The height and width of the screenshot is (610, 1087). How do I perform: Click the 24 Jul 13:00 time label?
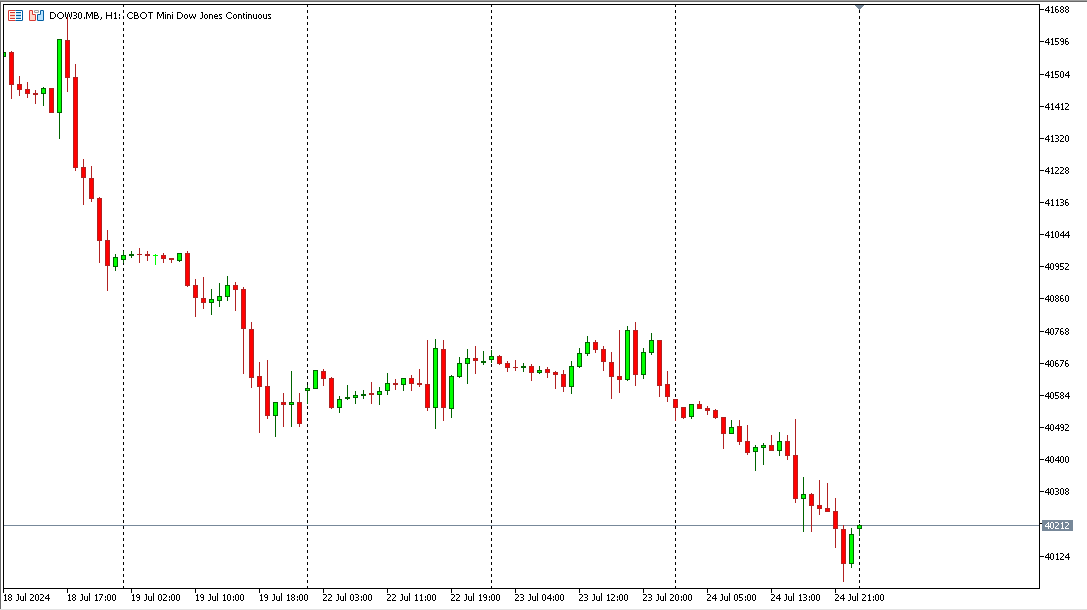795,598
